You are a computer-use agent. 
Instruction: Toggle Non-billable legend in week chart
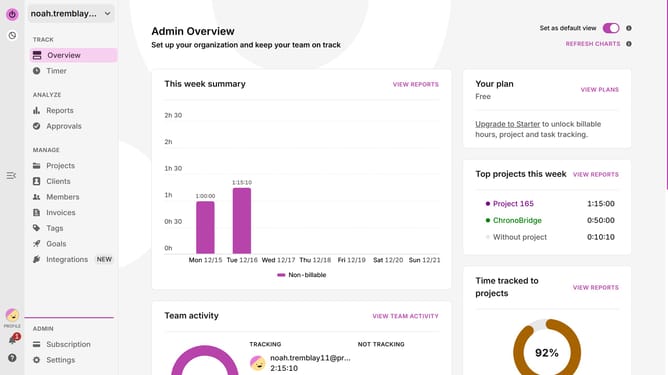302,275
